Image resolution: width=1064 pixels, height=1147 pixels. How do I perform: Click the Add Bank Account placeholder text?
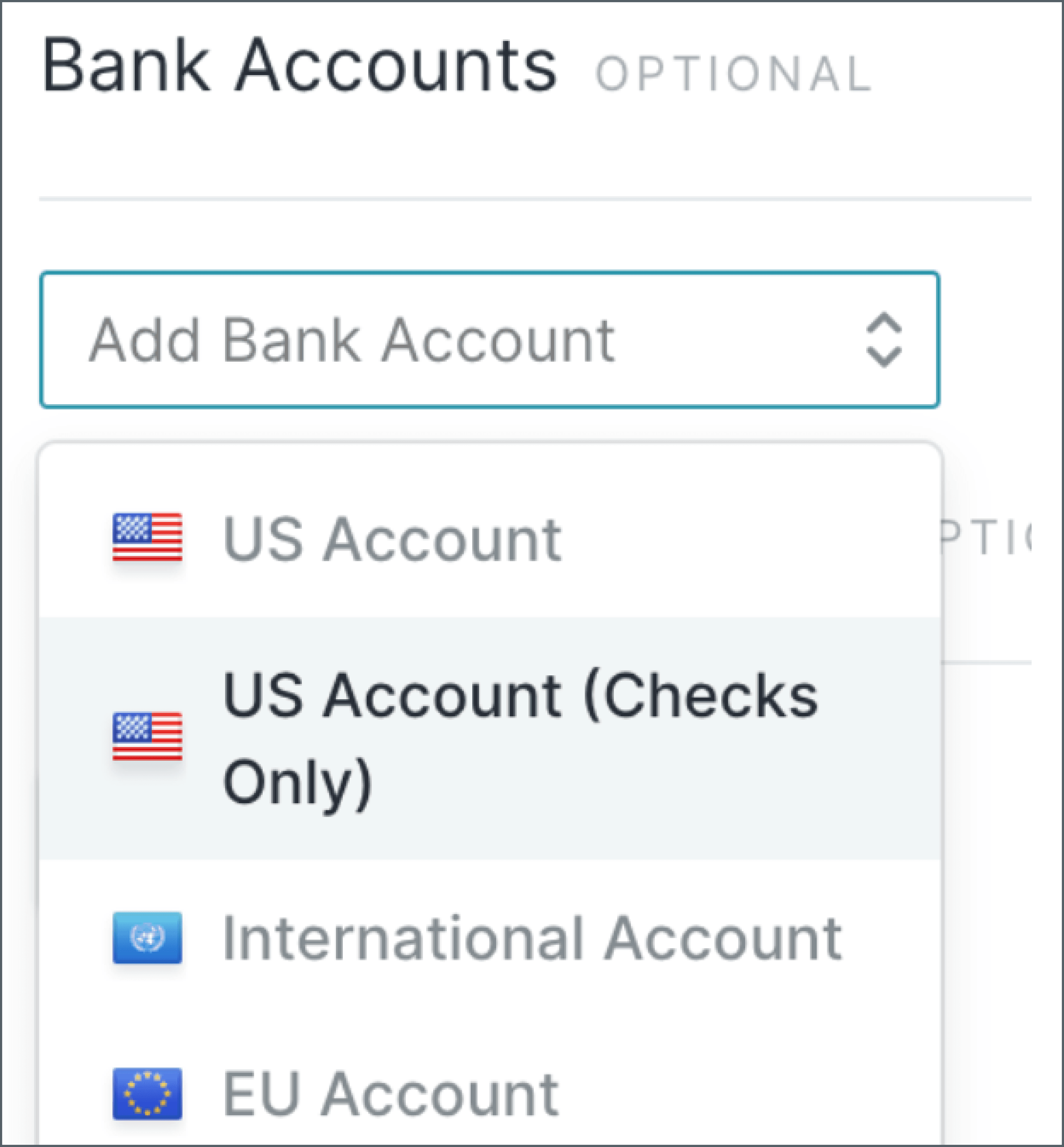[352, 341]
